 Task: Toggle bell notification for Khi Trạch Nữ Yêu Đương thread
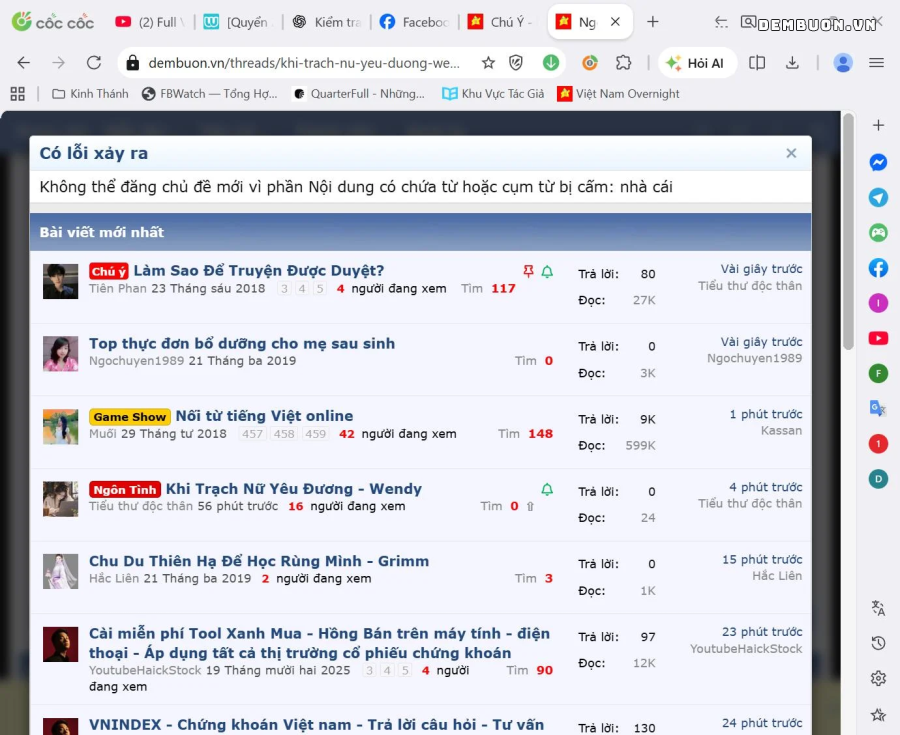548,489
